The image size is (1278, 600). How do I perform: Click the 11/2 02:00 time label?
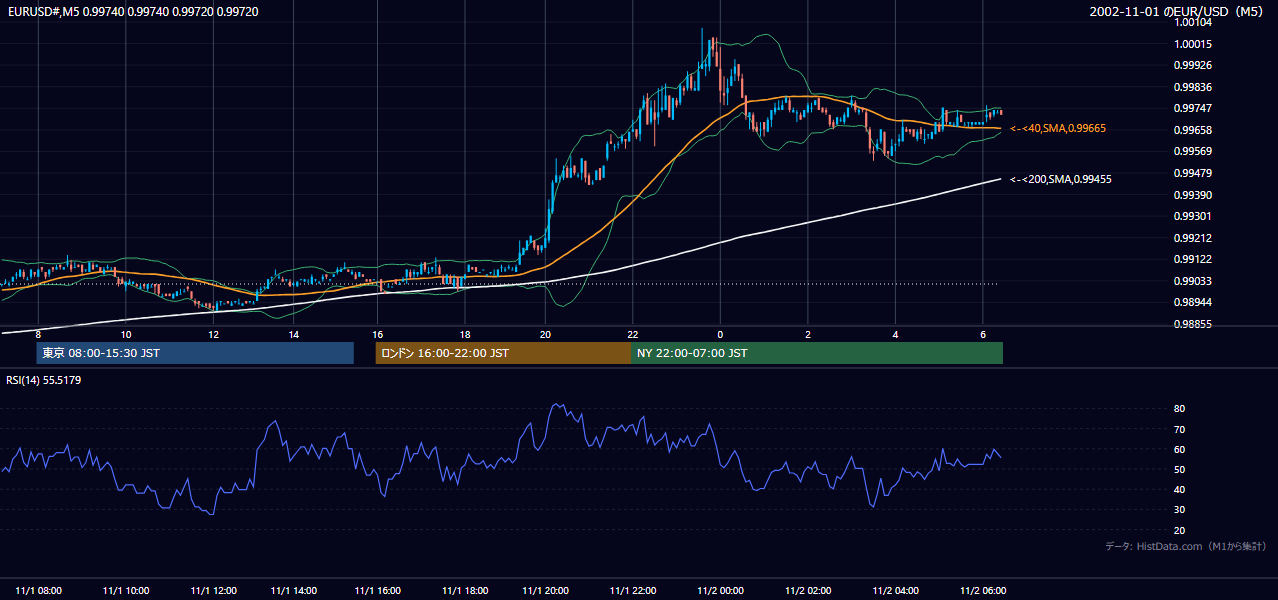(x=808, y=591)
